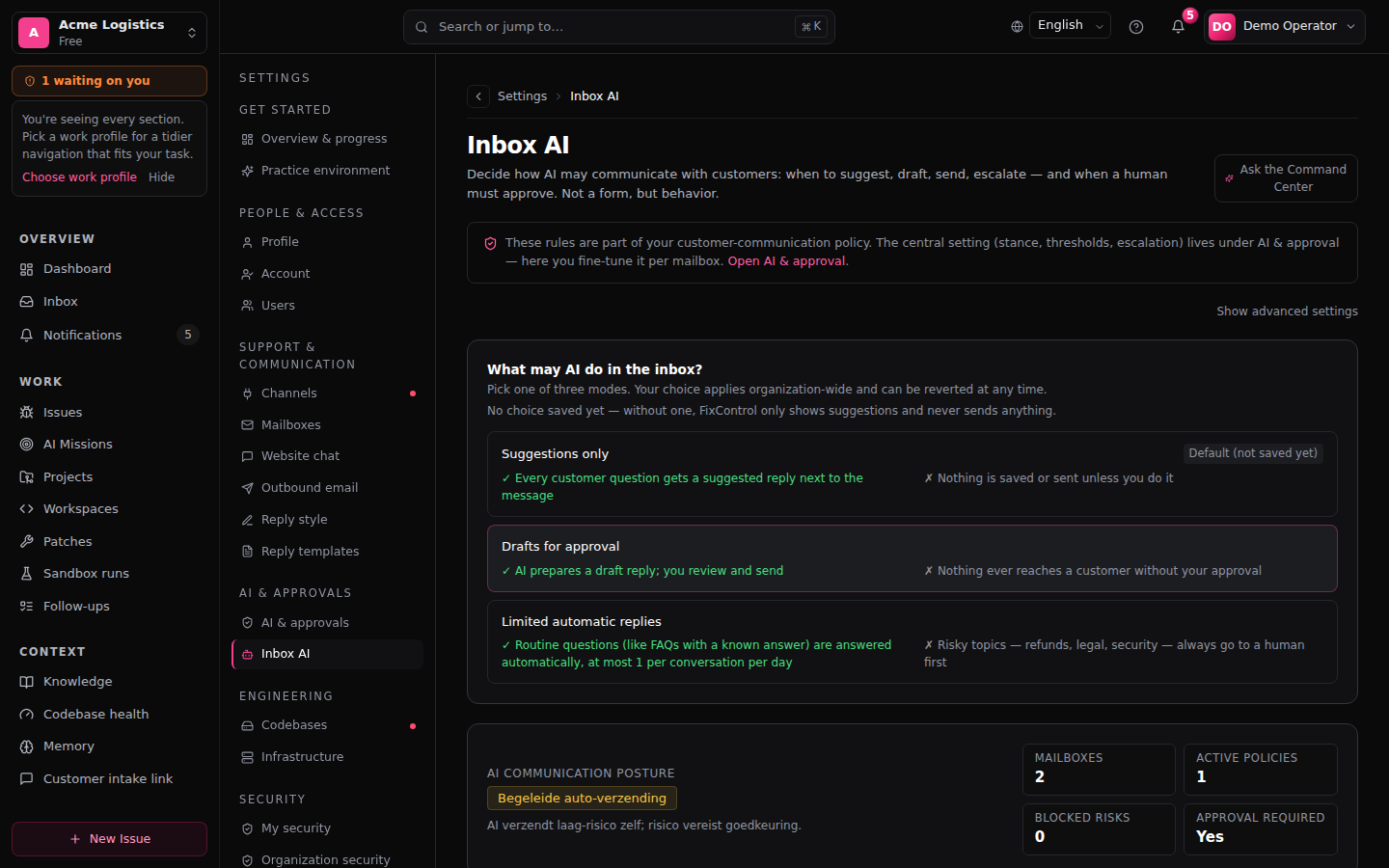Open Overview & progress settings page

click(x=327, y=139)
